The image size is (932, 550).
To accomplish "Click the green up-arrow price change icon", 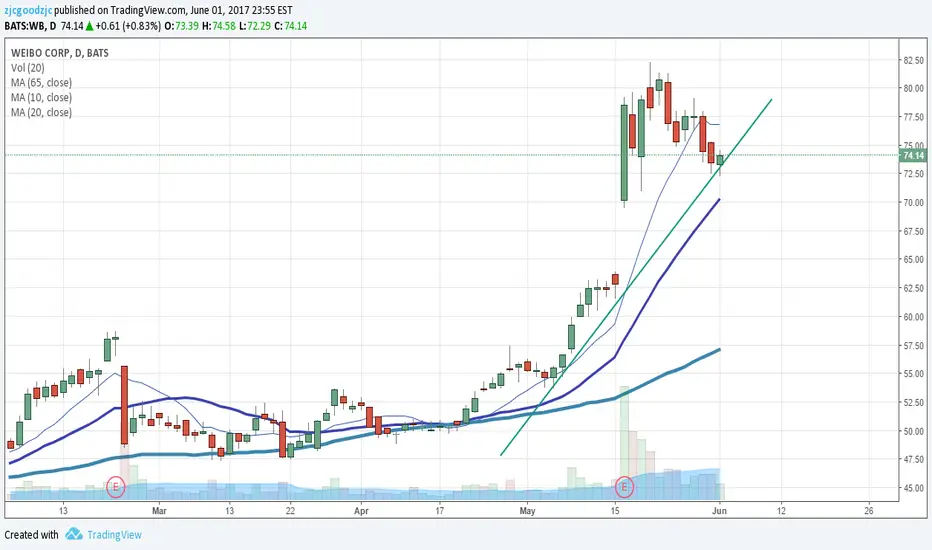I will coord(89,26).
